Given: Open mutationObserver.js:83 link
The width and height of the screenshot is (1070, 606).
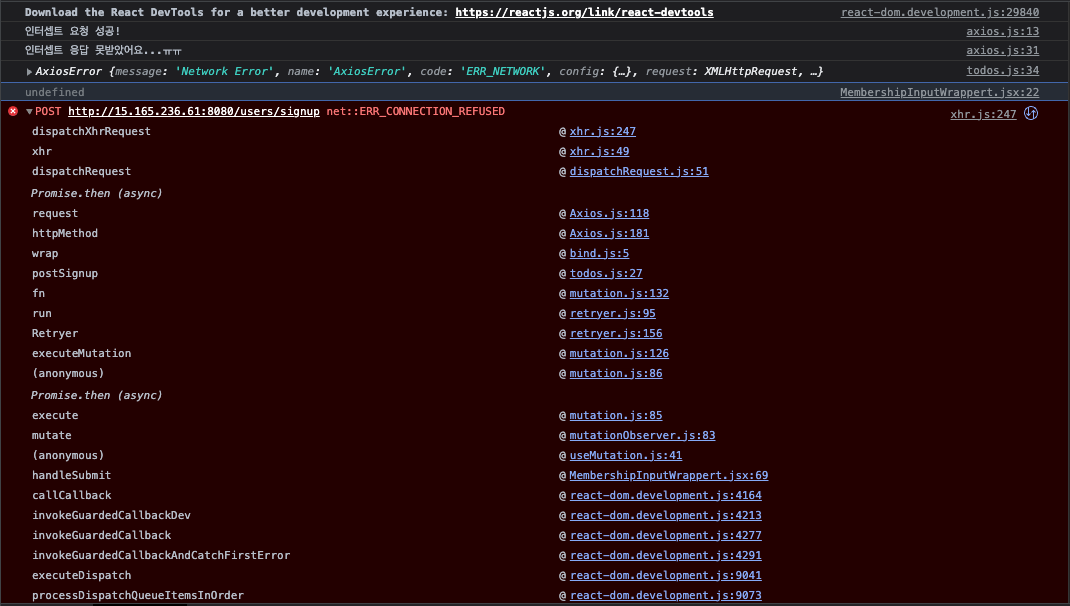Looking at the screenshot, I should 642,435.
